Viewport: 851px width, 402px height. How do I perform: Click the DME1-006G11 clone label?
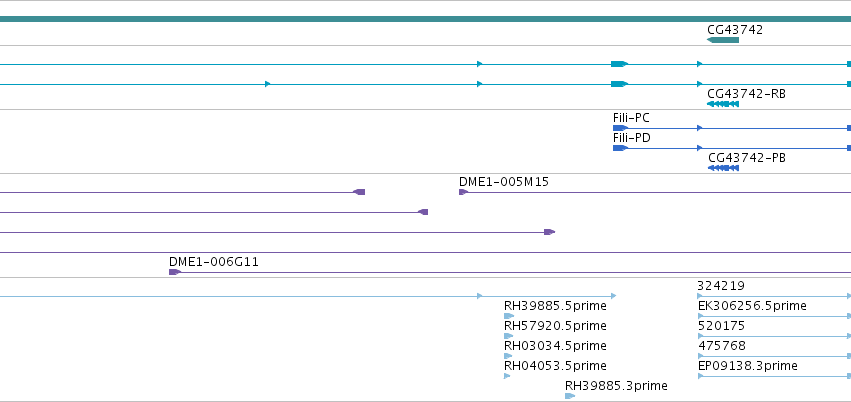[214, 262]
